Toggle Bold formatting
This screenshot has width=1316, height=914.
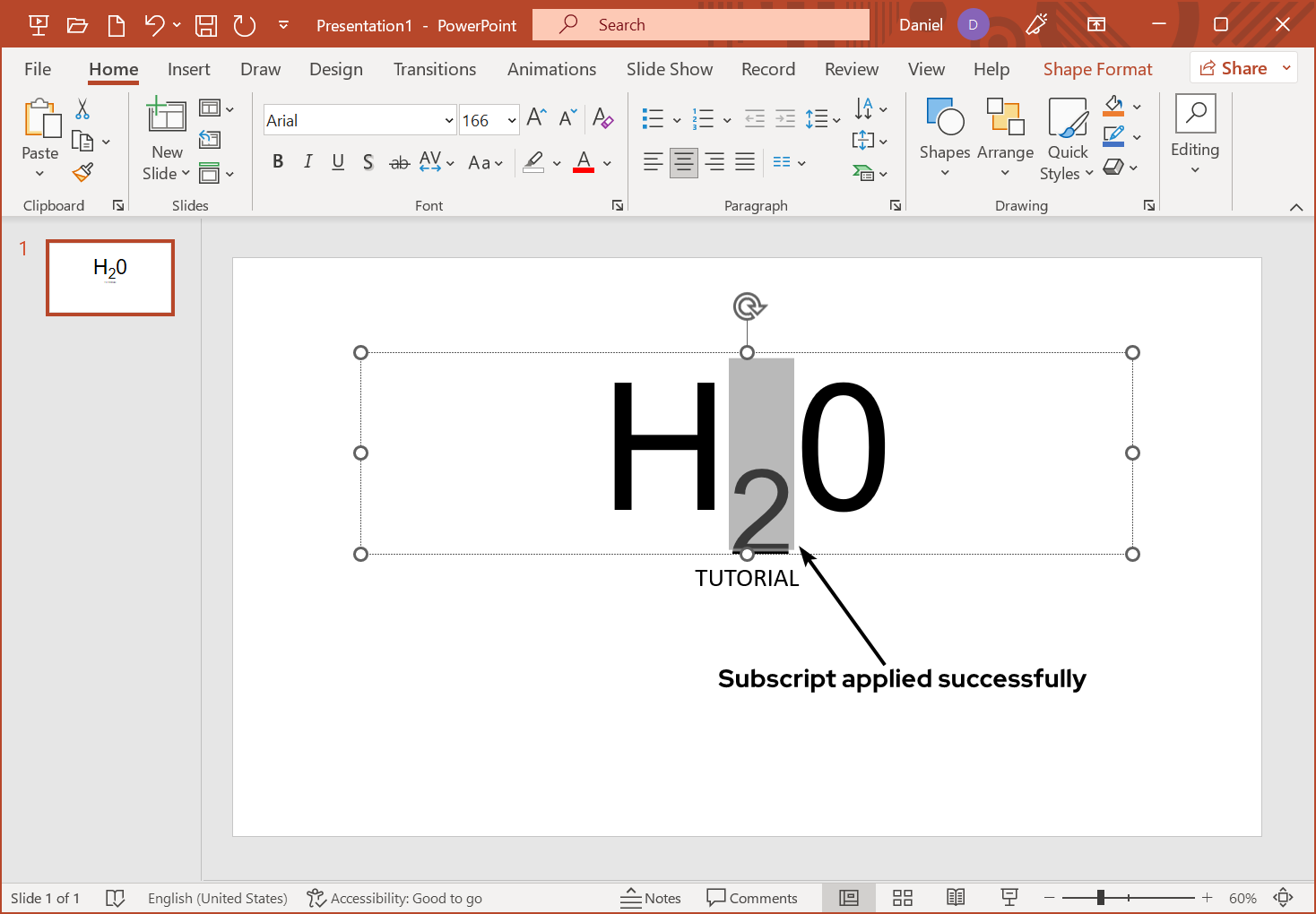point(278,162)
